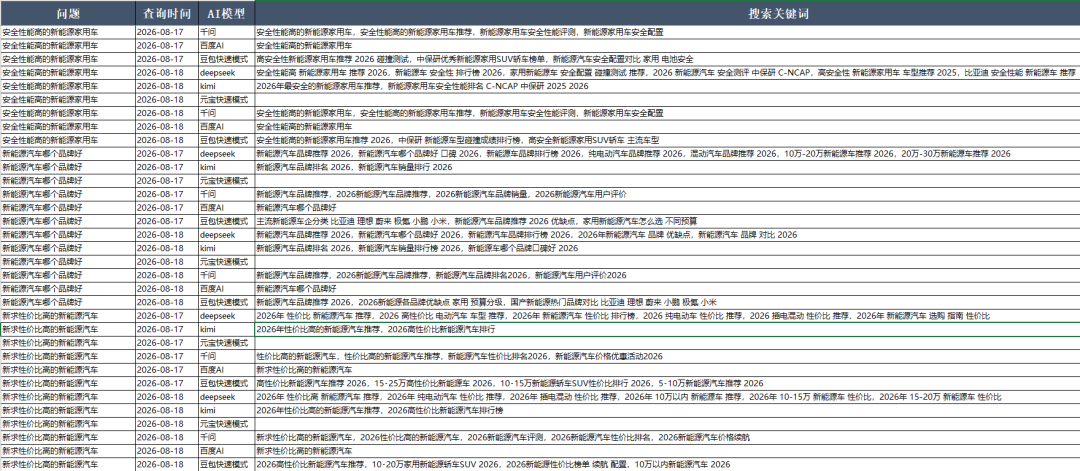Screen dimensions: 1080x471
Task: Select 元宝快速模式 in 2026-08-18 新求性价比高的新能源汽车 row
Action: 227,424
